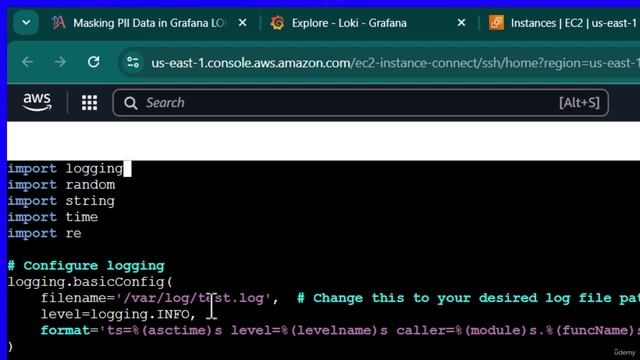Switch to Masking PII Data in Grafana tab
Image resolution: width=640 pixels, height=360 pixels.
click(x=149, y=23)
